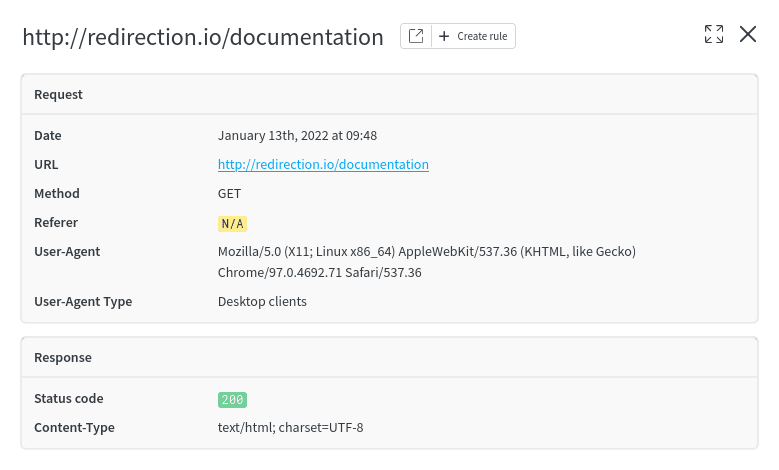Click the Mozilla/5.0 user-agent string
The width and height of the screenshot is (779, 470).
[427, 262]
